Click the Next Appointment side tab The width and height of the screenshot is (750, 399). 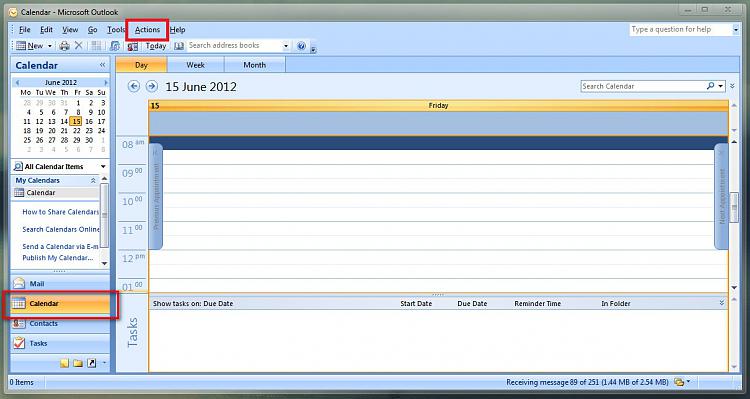tap(721, 196)
